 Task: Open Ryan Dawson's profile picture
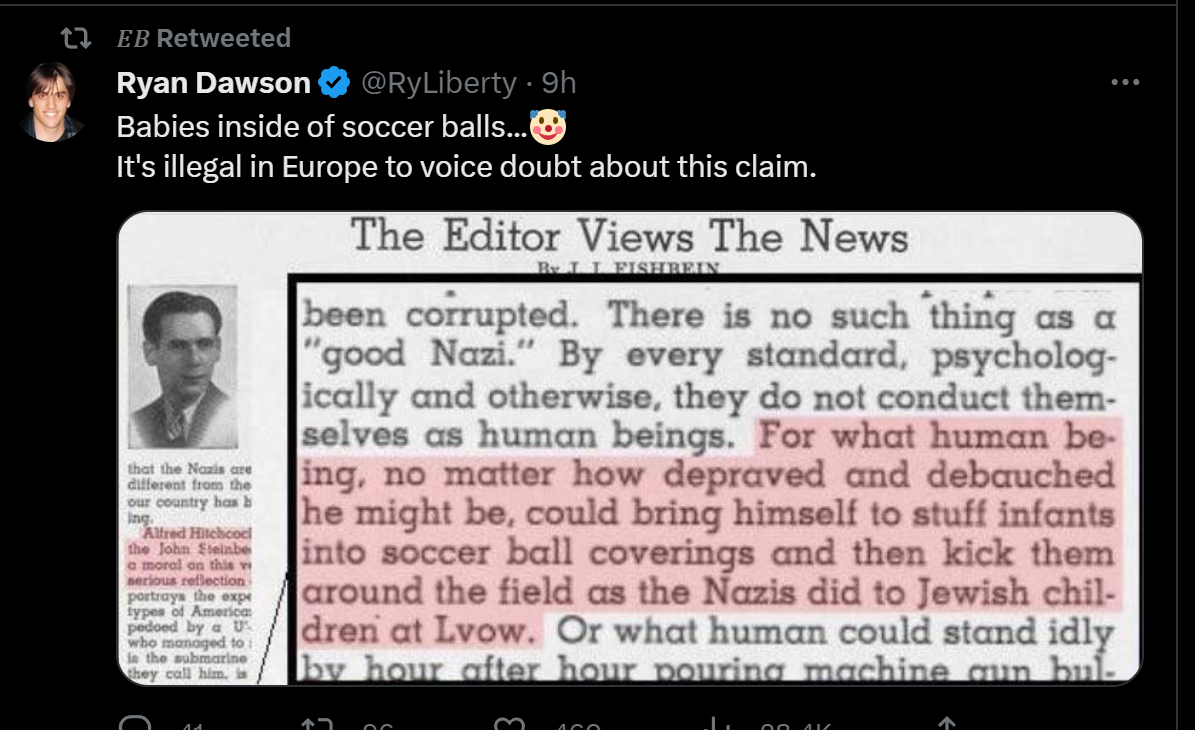click(x=51, y=102)
